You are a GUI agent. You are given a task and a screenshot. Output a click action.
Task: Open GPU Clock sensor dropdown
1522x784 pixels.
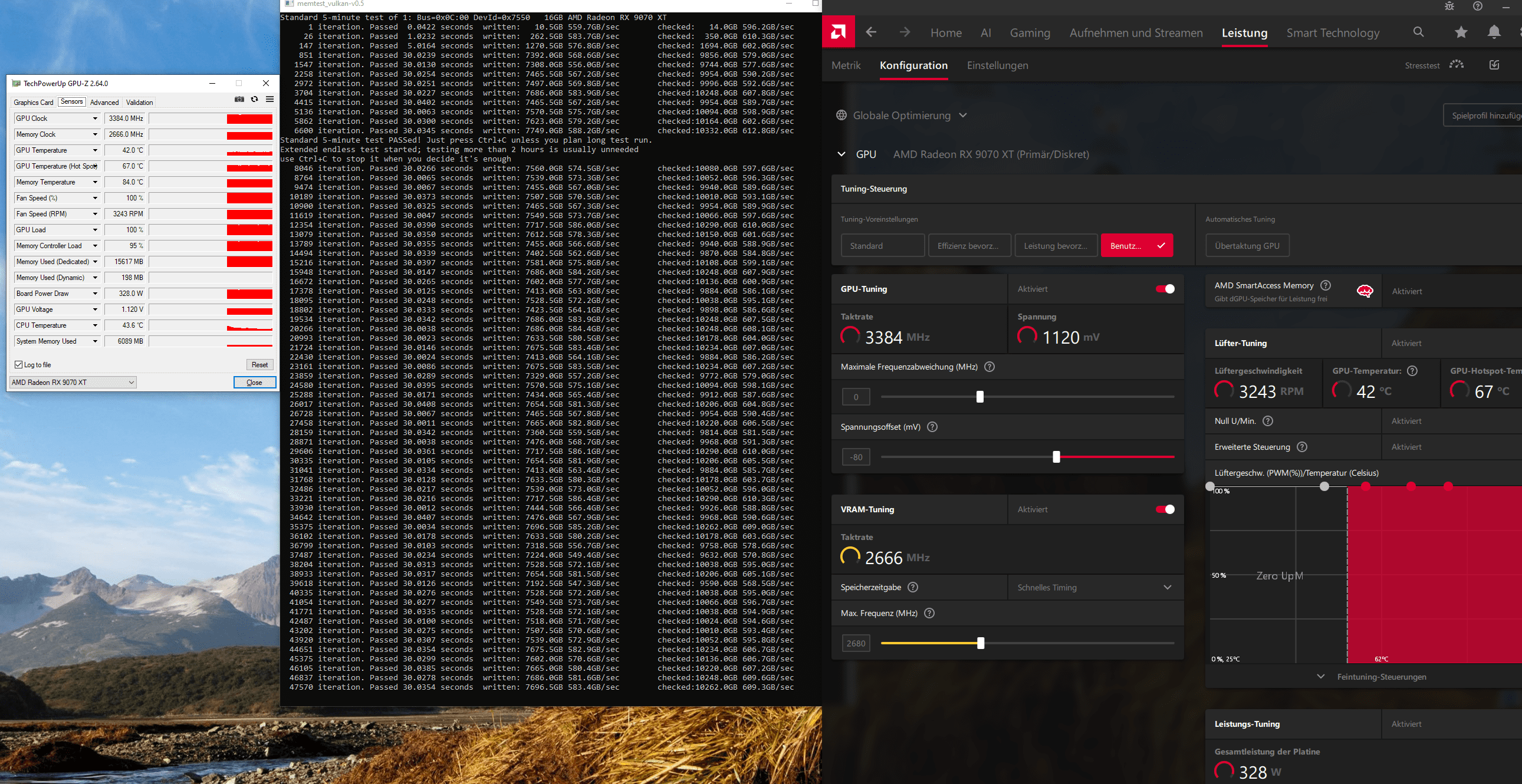[x=95, y=118]
